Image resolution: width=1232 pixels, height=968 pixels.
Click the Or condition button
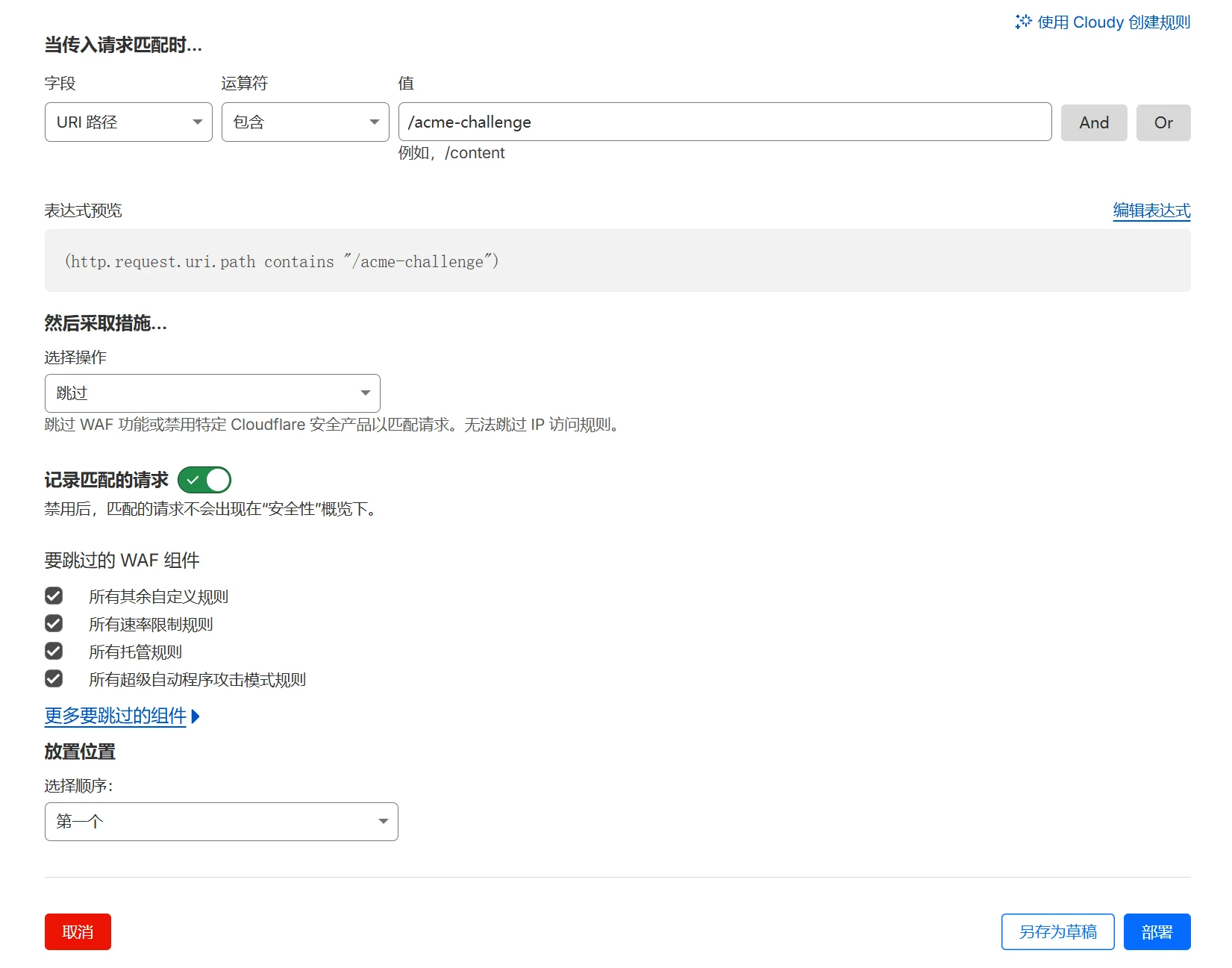pos(1163,122)
